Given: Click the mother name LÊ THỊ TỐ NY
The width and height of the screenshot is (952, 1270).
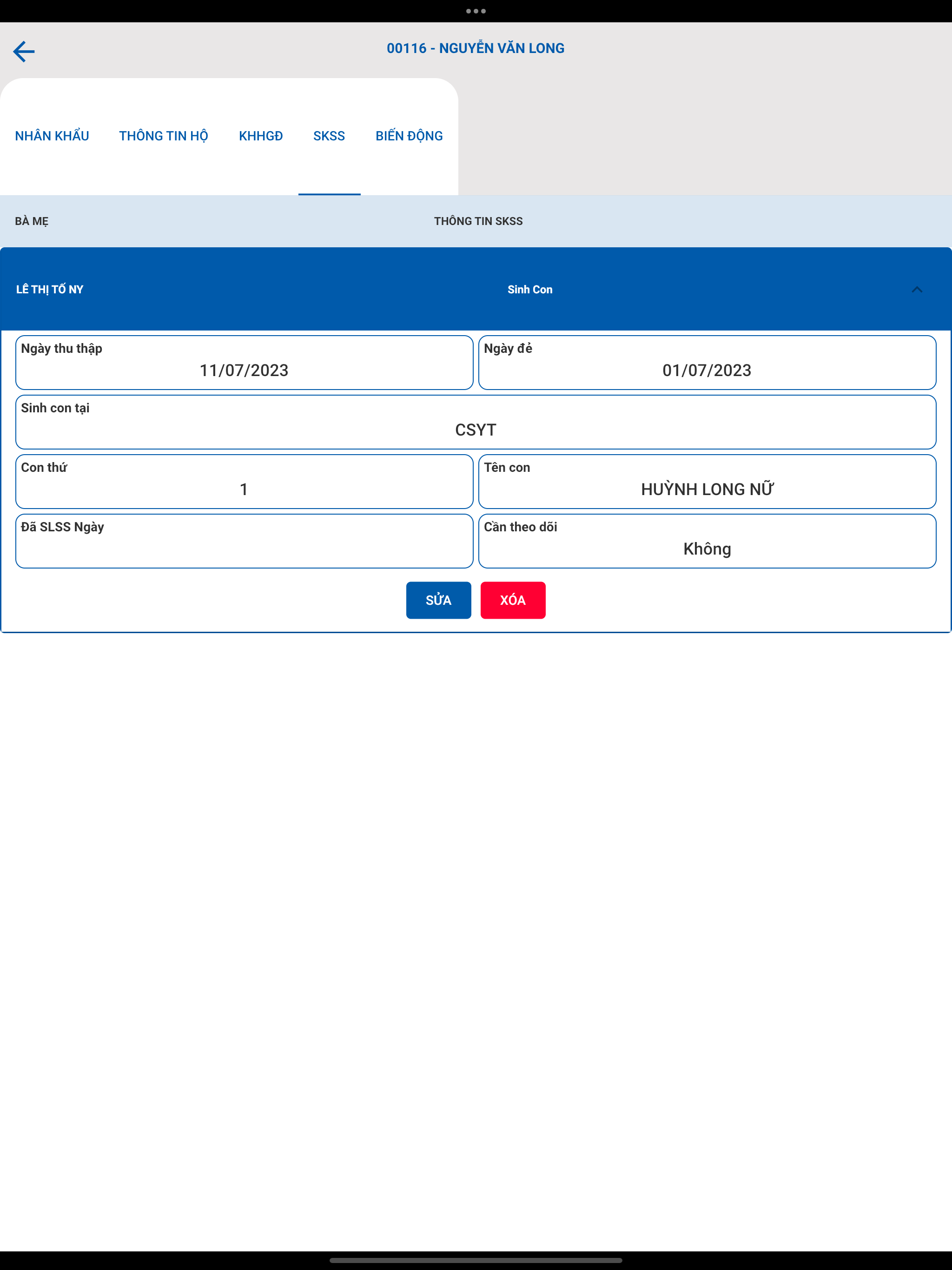Looking at the screenshot, I should pos(49,289).
